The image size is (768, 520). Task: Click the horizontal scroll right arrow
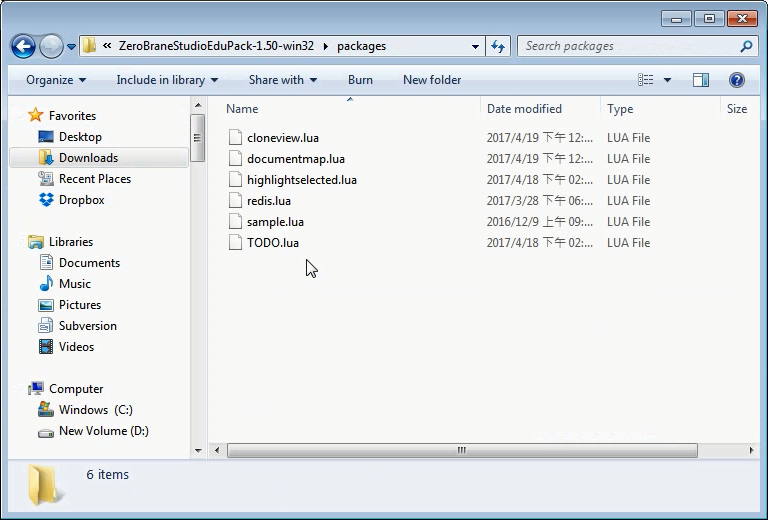[x=751, y=450]
